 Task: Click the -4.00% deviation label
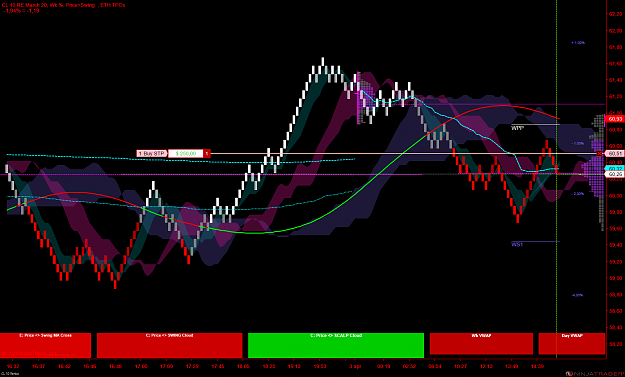click(x=577, y=295)
